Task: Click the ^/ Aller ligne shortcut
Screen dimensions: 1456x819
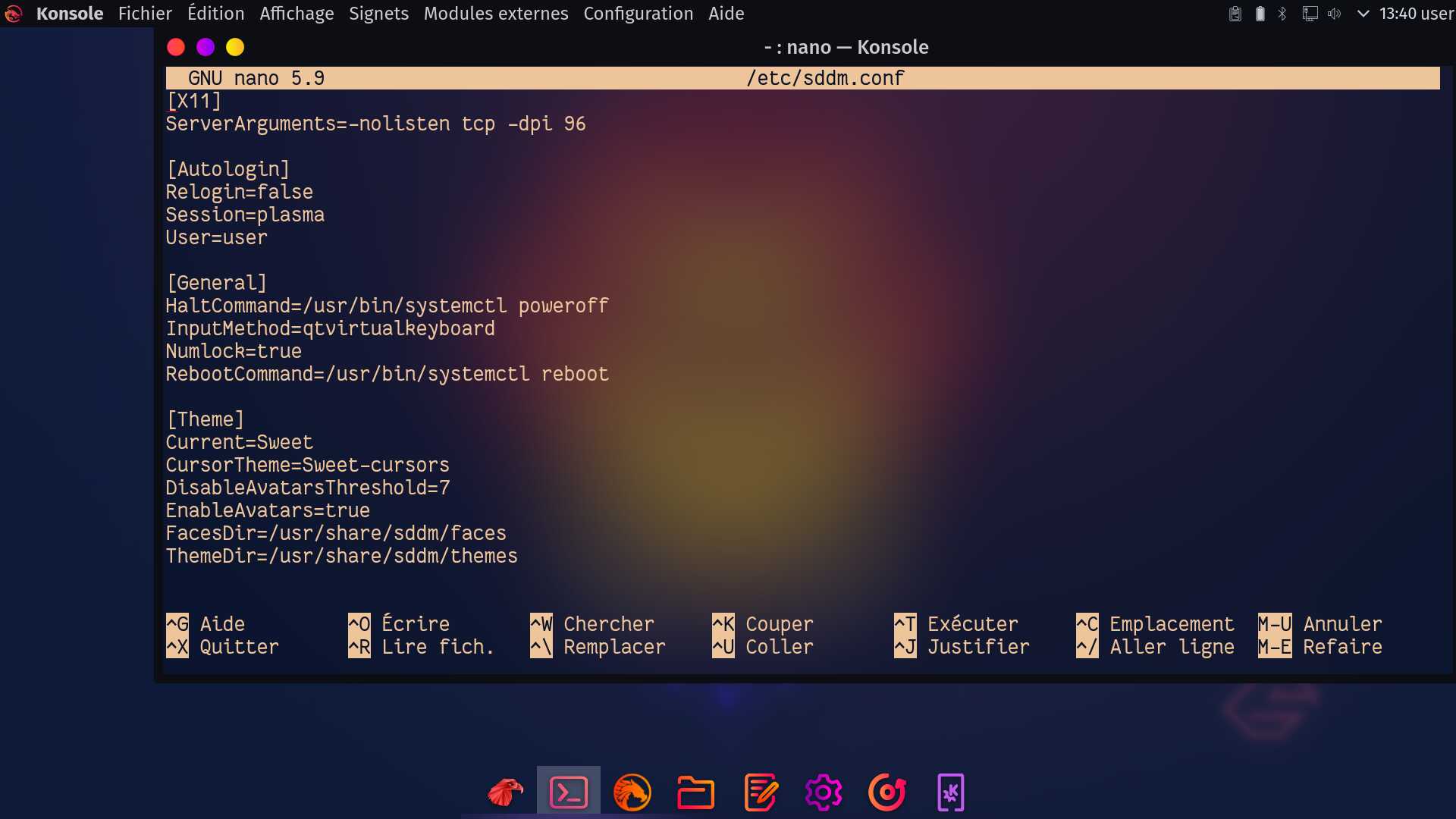Action: tap(1155, 647)
